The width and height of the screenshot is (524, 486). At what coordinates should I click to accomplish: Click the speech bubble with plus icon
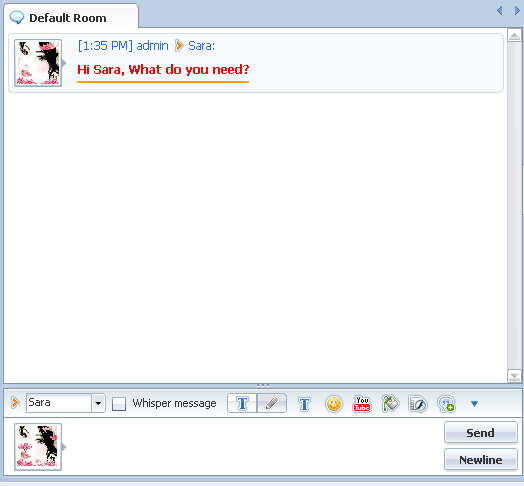[446, 404]
